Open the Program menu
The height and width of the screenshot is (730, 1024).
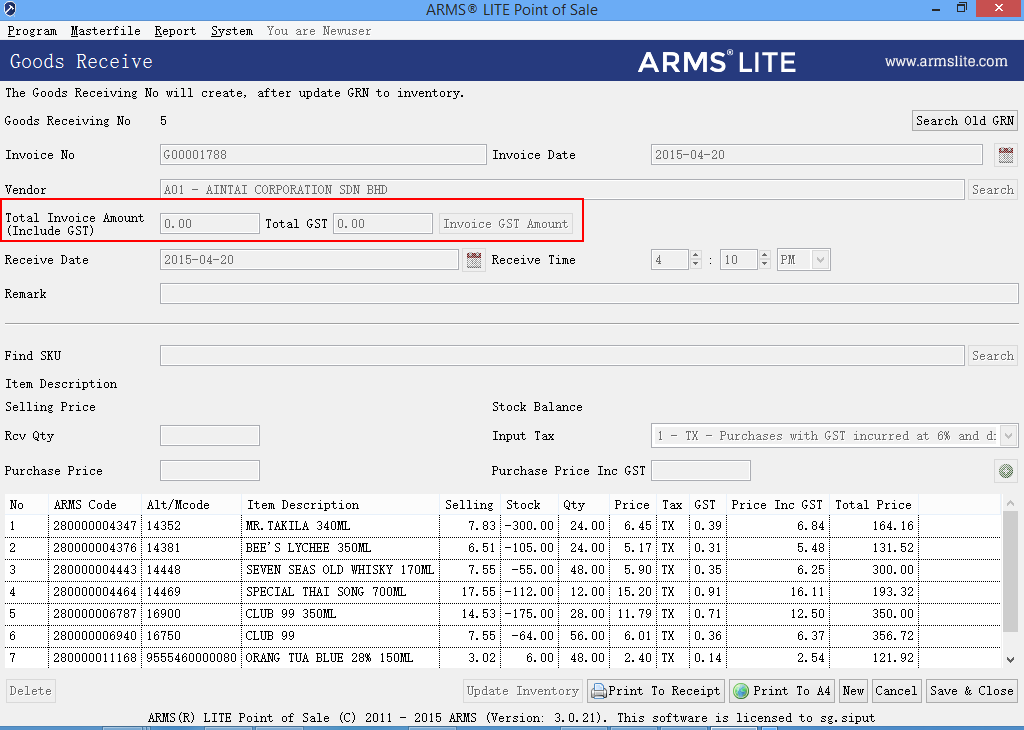tap(32, 31)
